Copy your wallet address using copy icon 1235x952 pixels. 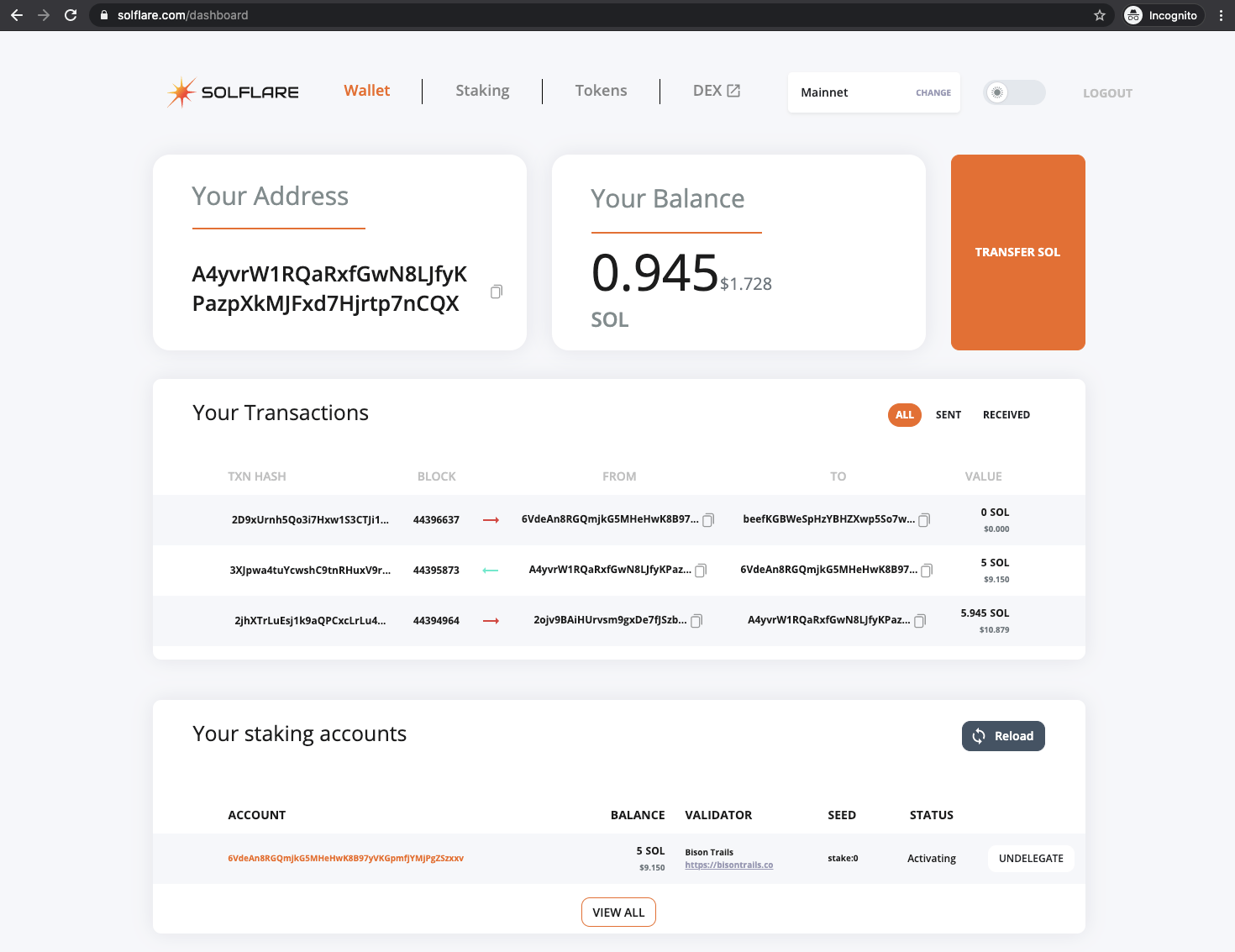(496, 292)
